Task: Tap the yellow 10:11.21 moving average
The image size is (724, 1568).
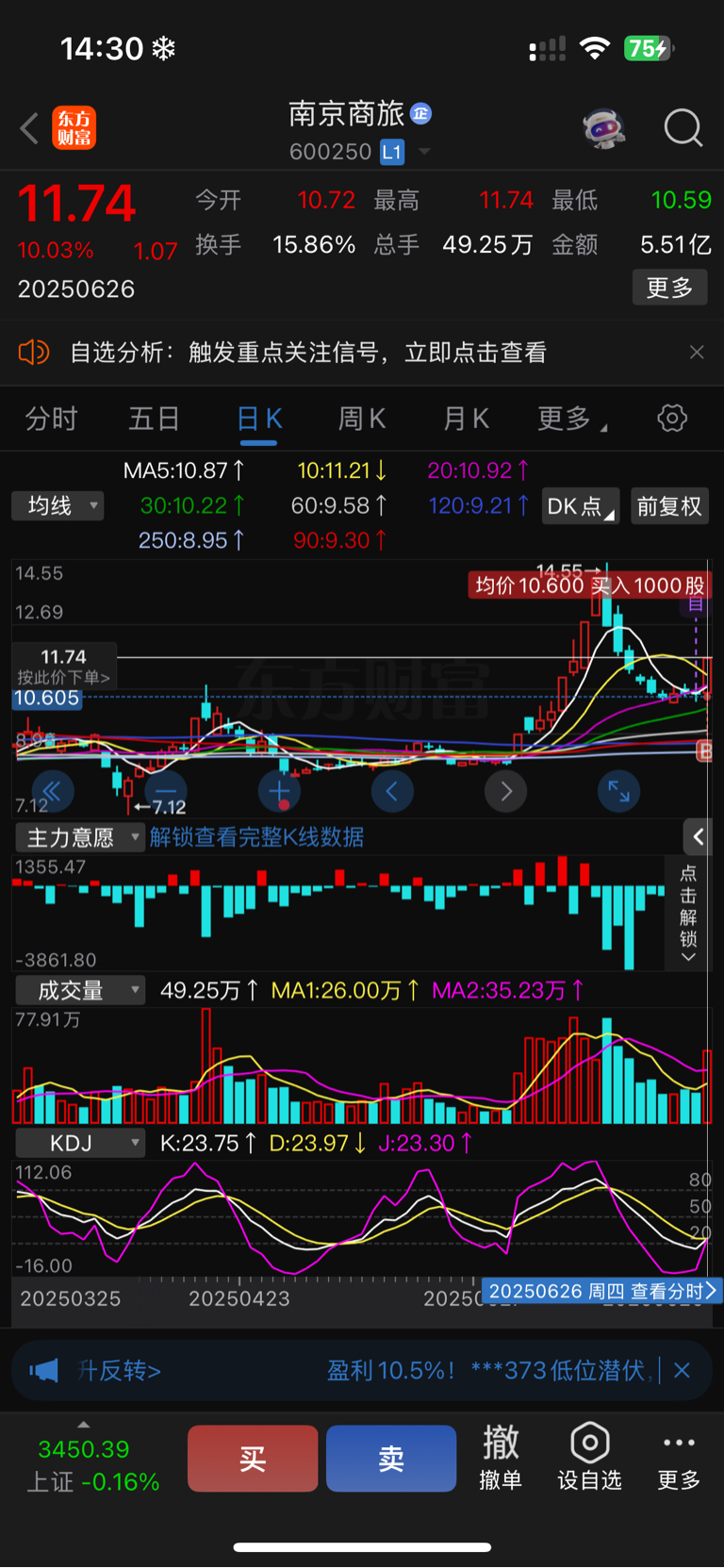Action: [x=342, y=470]
